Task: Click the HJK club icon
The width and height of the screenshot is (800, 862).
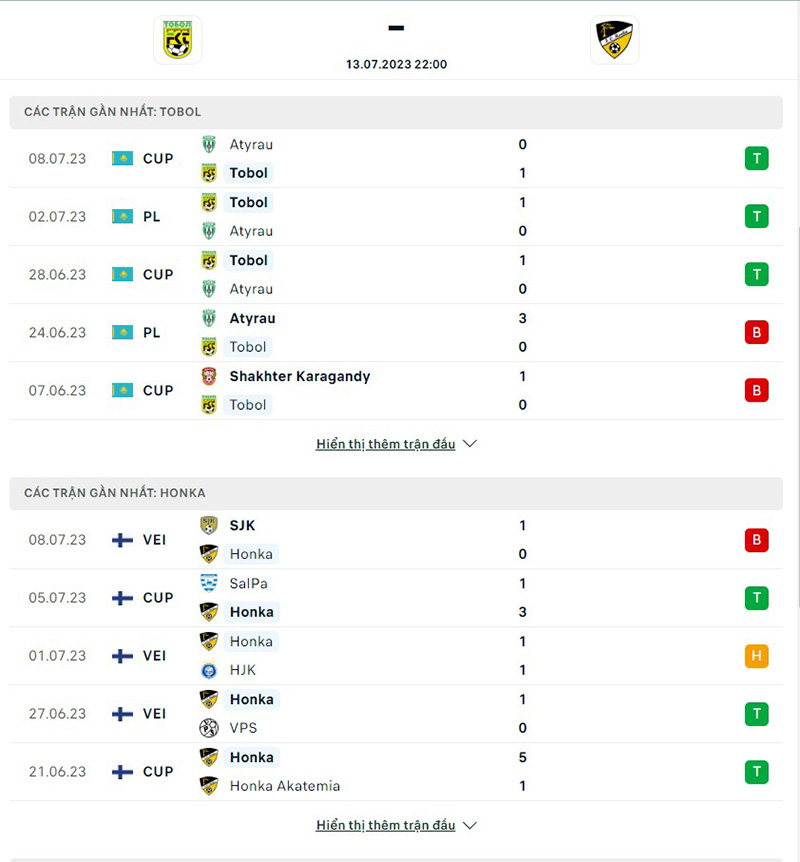Action: pos(211,670)
